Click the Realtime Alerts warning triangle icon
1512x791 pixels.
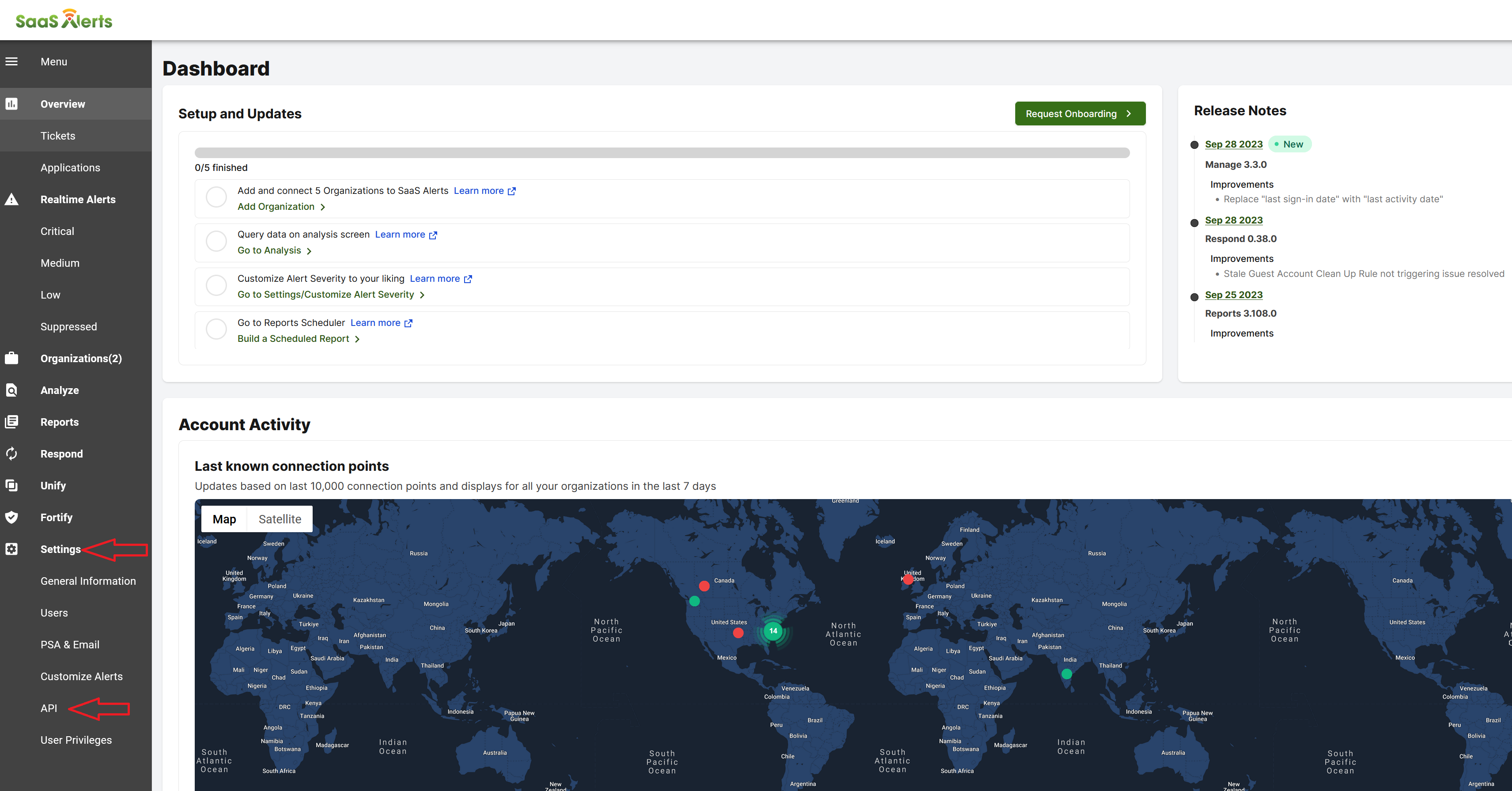pyautogui.click(x=12, y=200)
